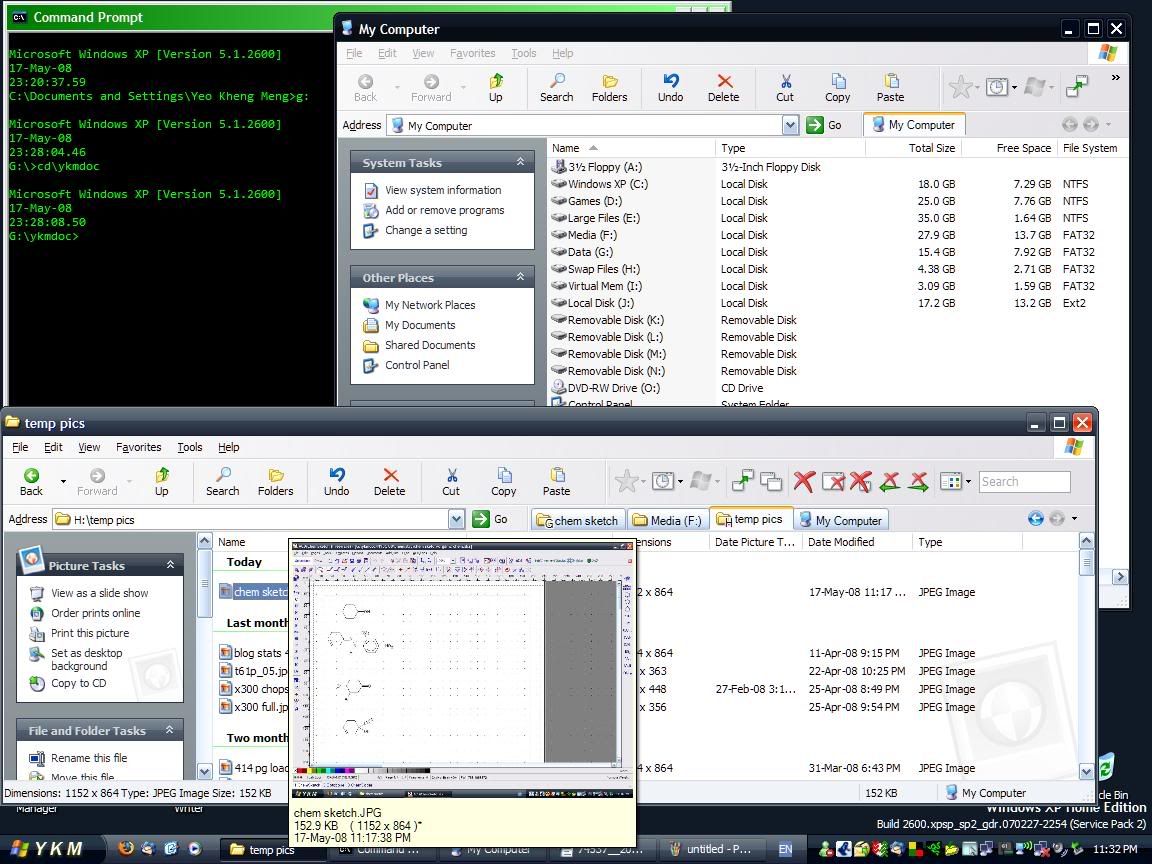Open Tools menu in temp pics window
Viewport: 1152px width, 864px height.
pos(190,447)
